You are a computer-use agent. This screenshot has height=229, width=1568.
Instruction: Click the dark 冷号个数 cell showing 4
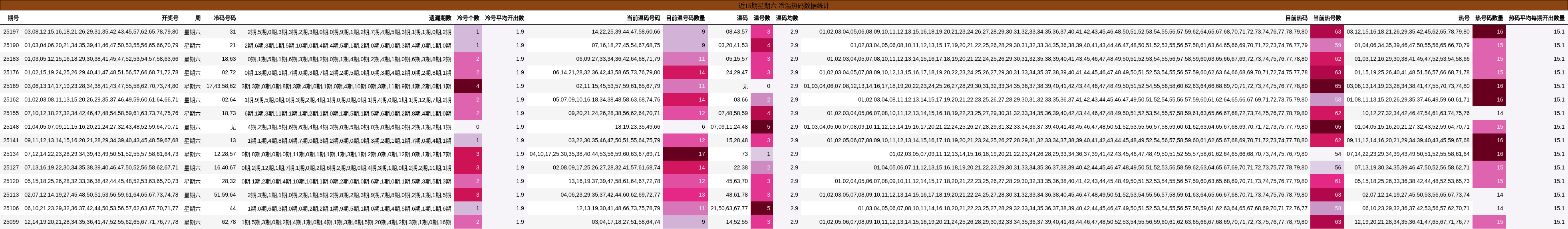[467, 86]
